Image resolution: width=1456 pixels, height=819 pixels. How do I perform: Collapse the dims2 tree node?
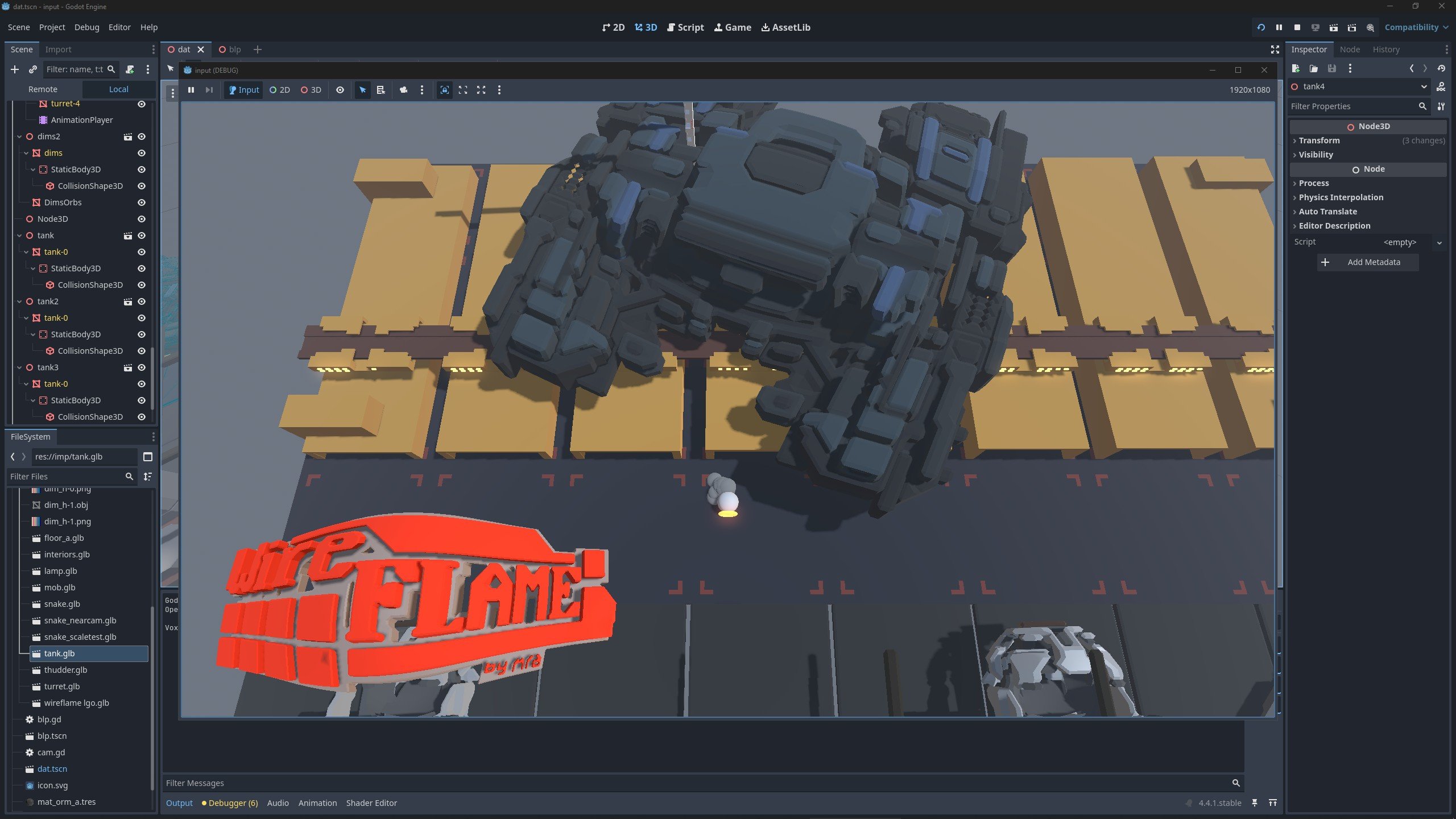coord(19,136)
